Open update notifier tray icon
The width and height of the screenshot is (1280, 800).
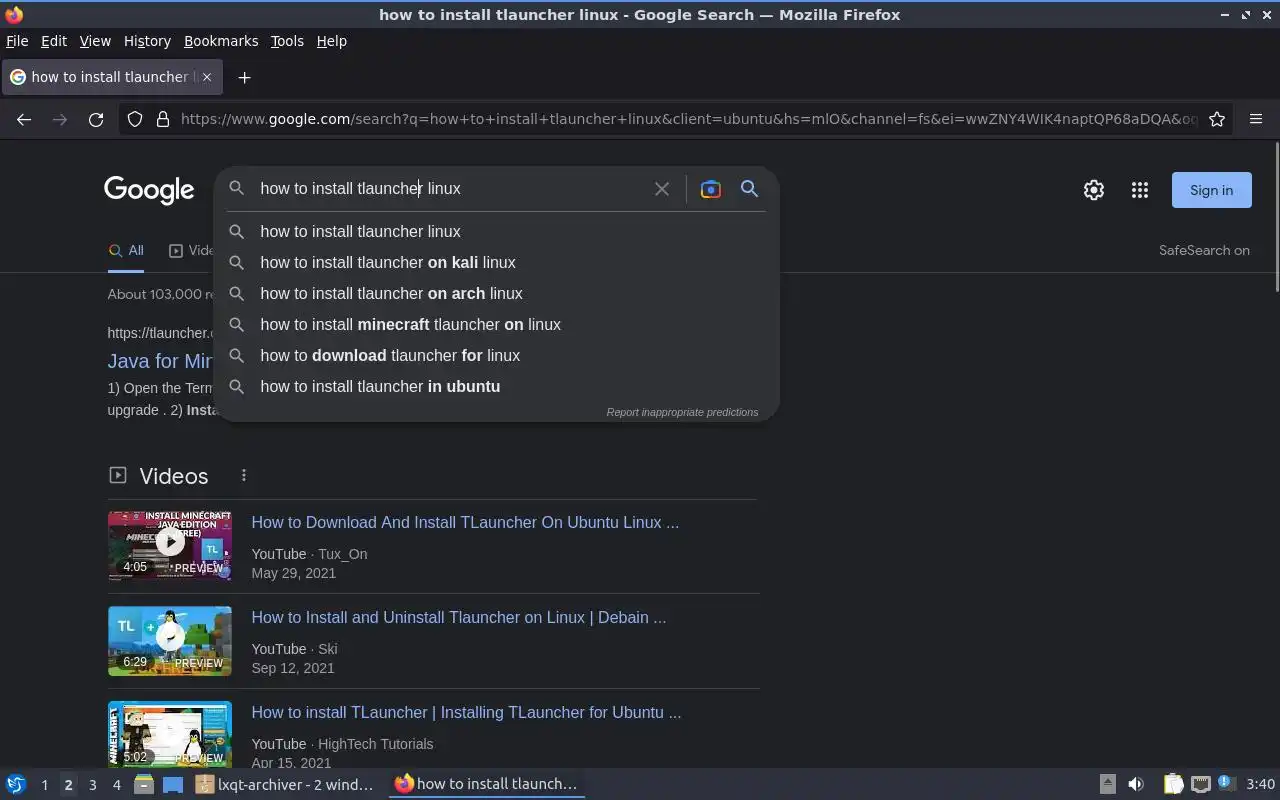pyautogui.click(x=1226, y=784)
